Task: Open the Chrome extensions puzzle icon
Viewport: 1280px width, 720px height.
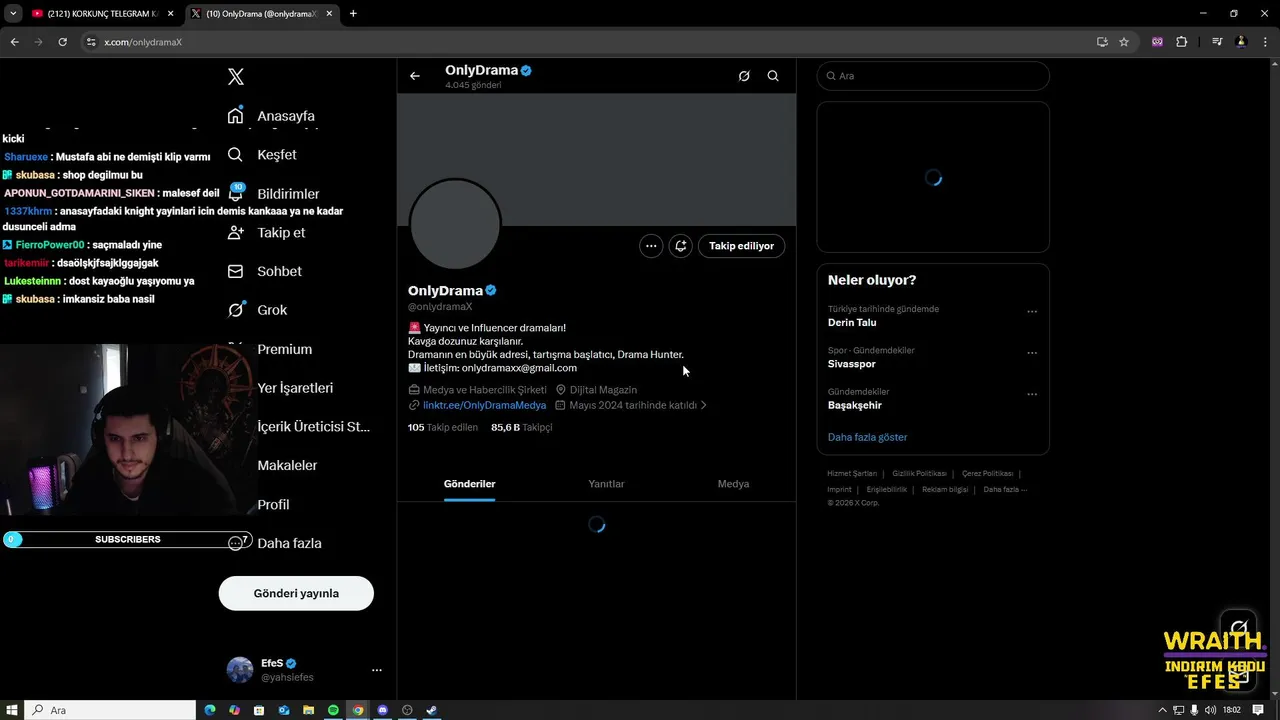Action: 1181,42
